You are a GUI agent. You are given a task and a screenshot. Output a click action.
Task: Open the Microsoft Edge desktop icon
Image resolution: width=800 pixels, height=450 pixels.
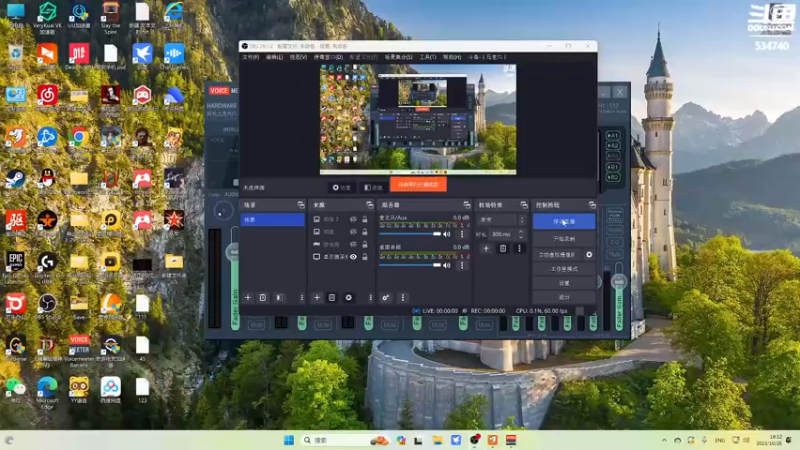click(47, 393)
